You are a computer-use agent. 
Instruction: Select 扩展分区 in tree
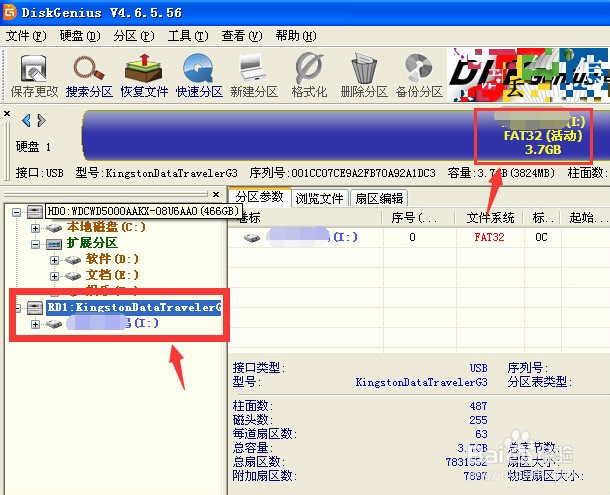point(92,243)
